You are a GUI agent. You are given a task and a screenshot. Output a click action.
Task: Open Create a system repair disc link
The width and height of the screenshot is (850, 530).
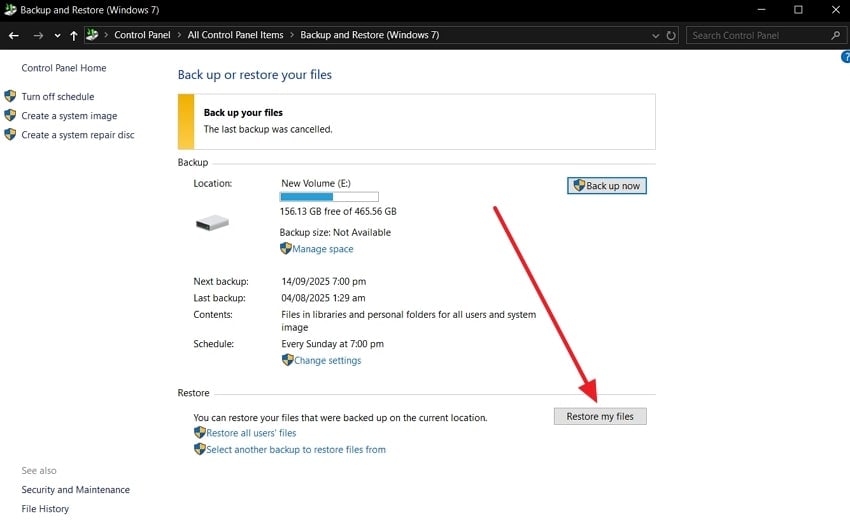(78, 134)
